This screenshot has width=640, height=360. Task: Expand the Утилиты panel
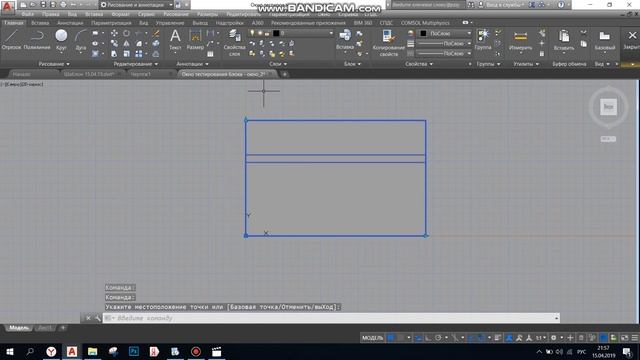pos(526,64)
